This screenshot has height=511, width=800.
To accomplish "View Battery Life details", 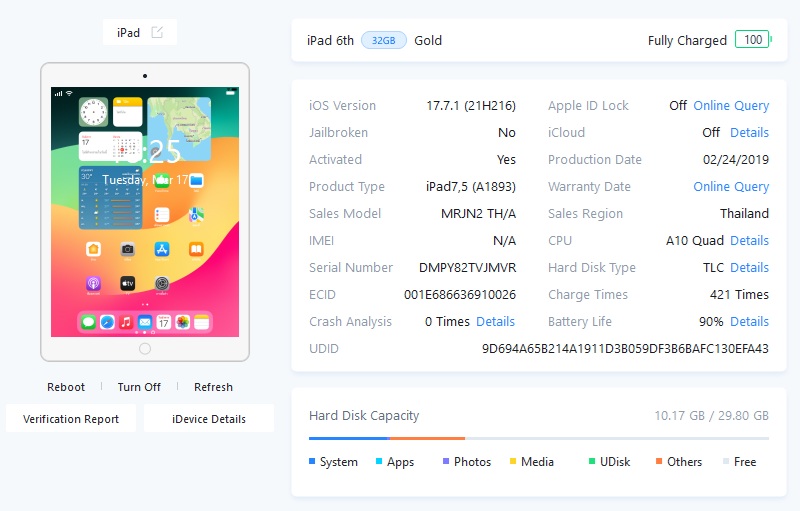I will pyautogui.click(x=749, y=322).
